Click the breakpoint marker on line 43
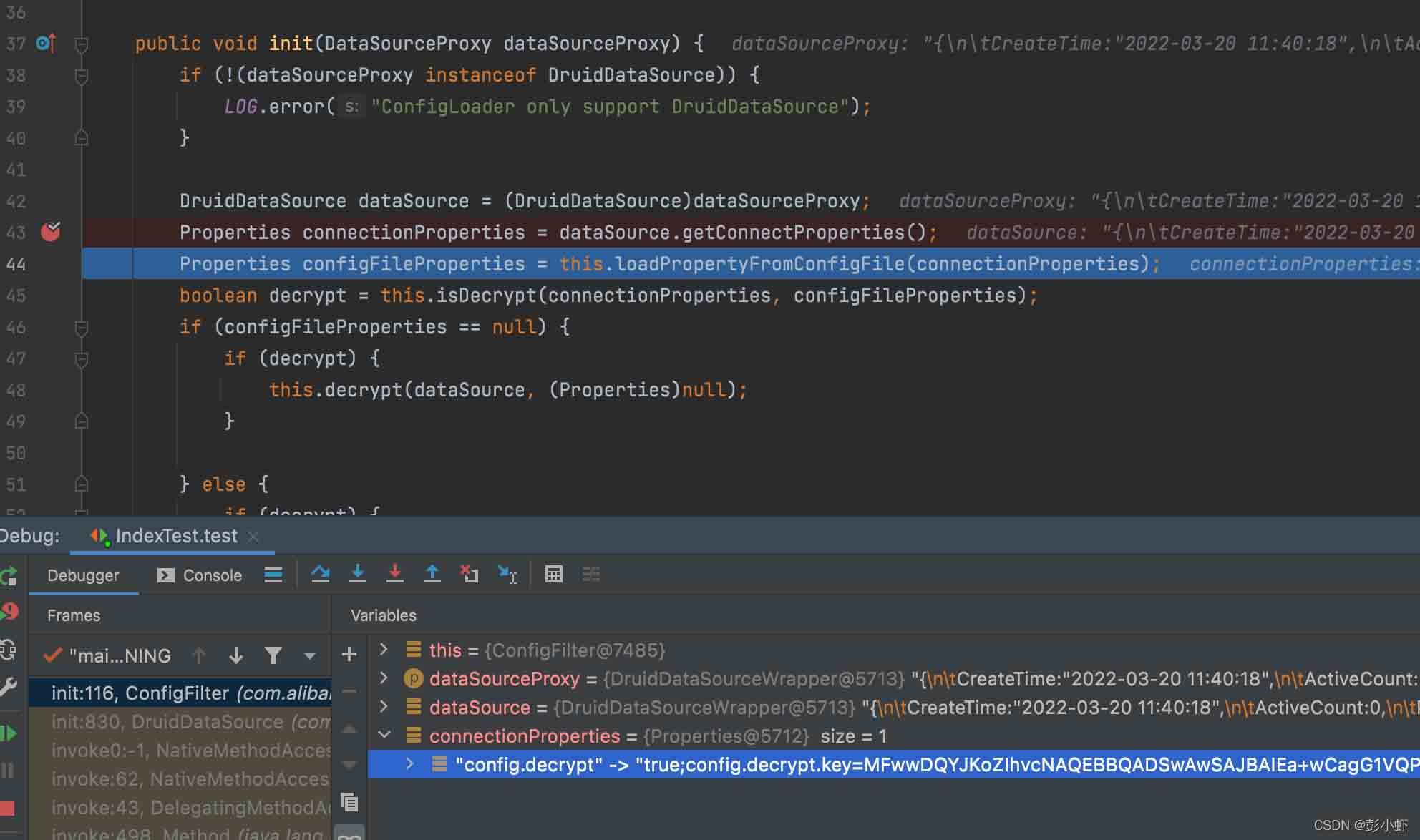This screenshot has height=840, width=1420. pyautogui.click(x=51, y=231)
